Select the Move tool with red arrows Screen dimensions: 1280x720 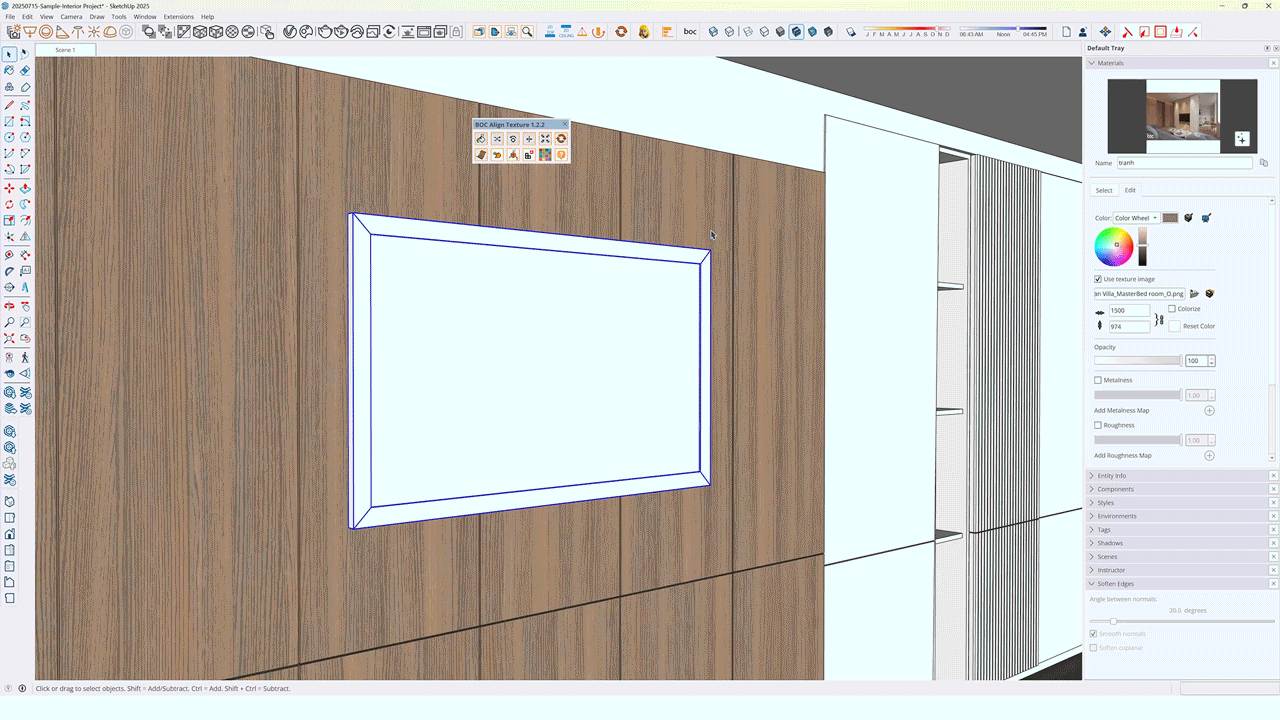pyautogui.click(x=10, y=188)
